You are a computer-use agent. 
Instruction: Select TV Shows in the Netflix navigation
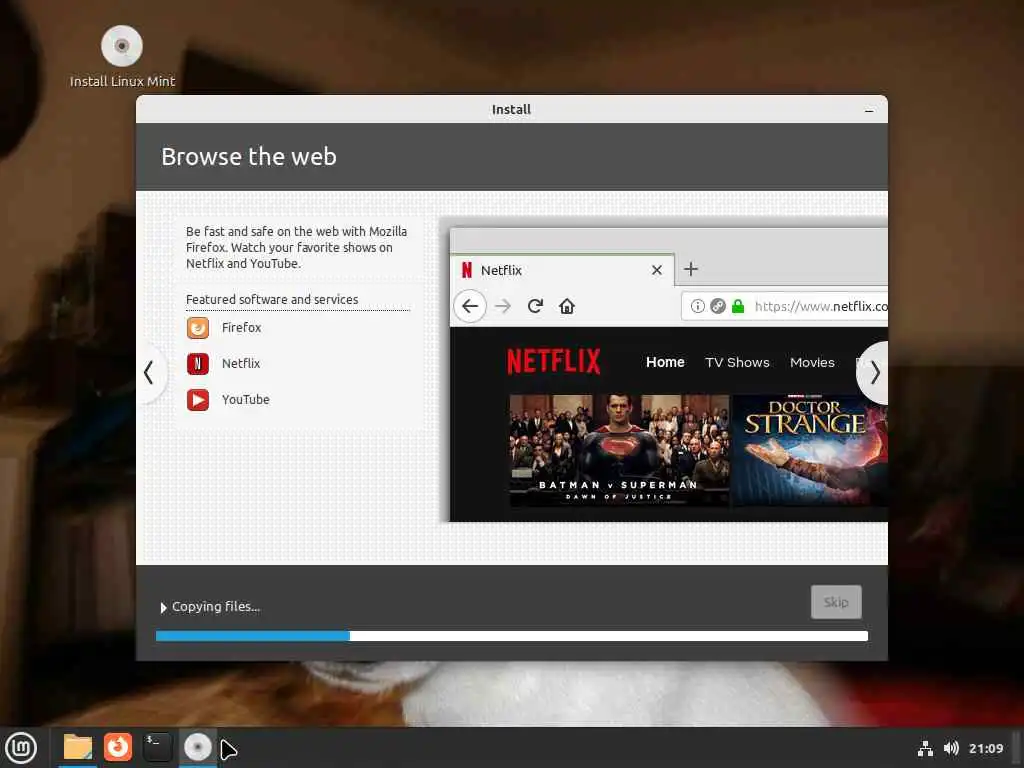737,362
